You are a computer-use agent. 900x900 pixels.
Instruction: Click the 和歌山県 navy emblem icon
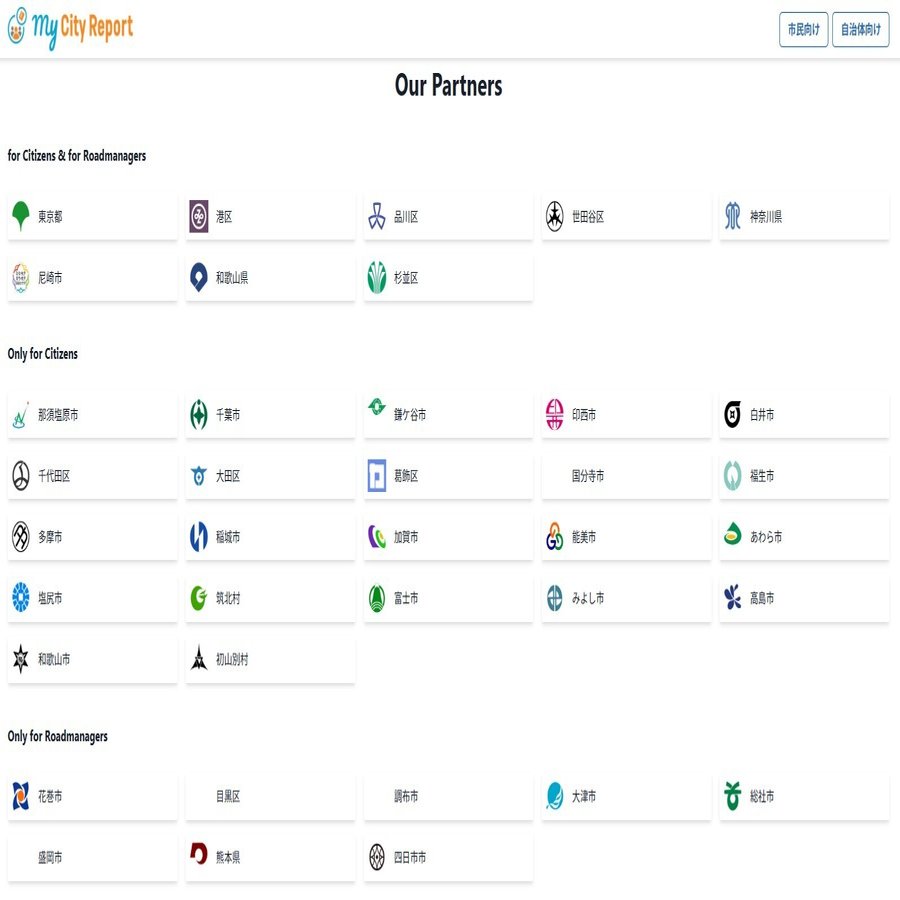tap(199, 277)
